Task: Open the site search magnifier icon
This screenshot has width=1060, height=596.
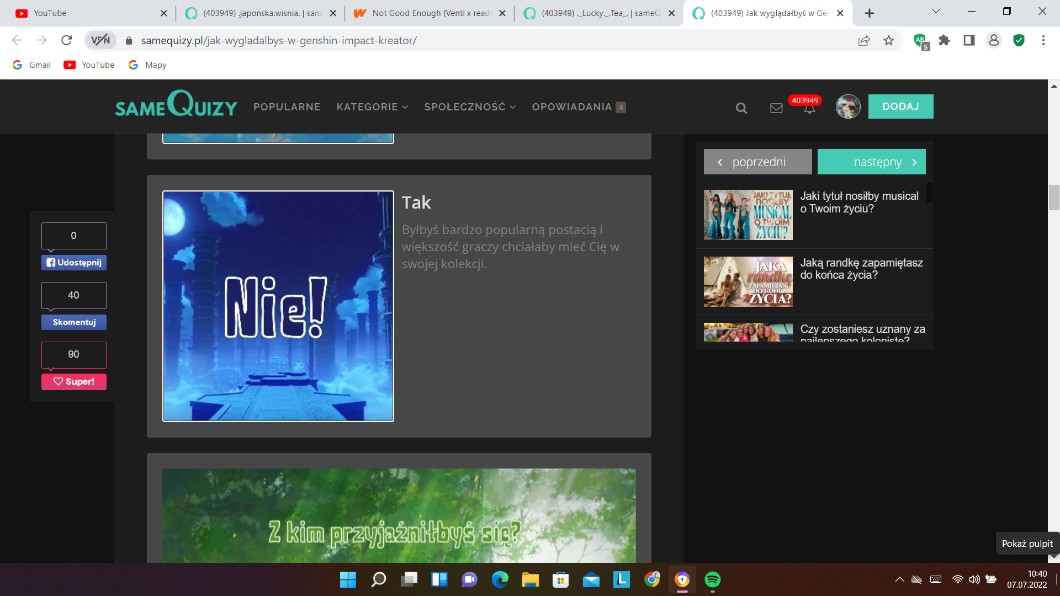Action: (741, 108)
